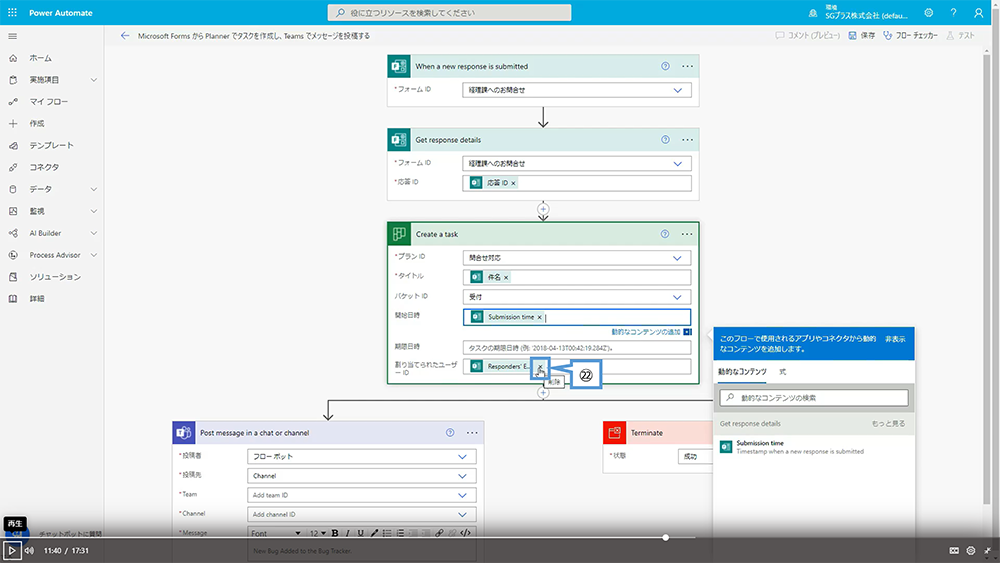Expand データ in the sidebar
The height and width of the screenshot is (563, 1000).
click(94, 189)
